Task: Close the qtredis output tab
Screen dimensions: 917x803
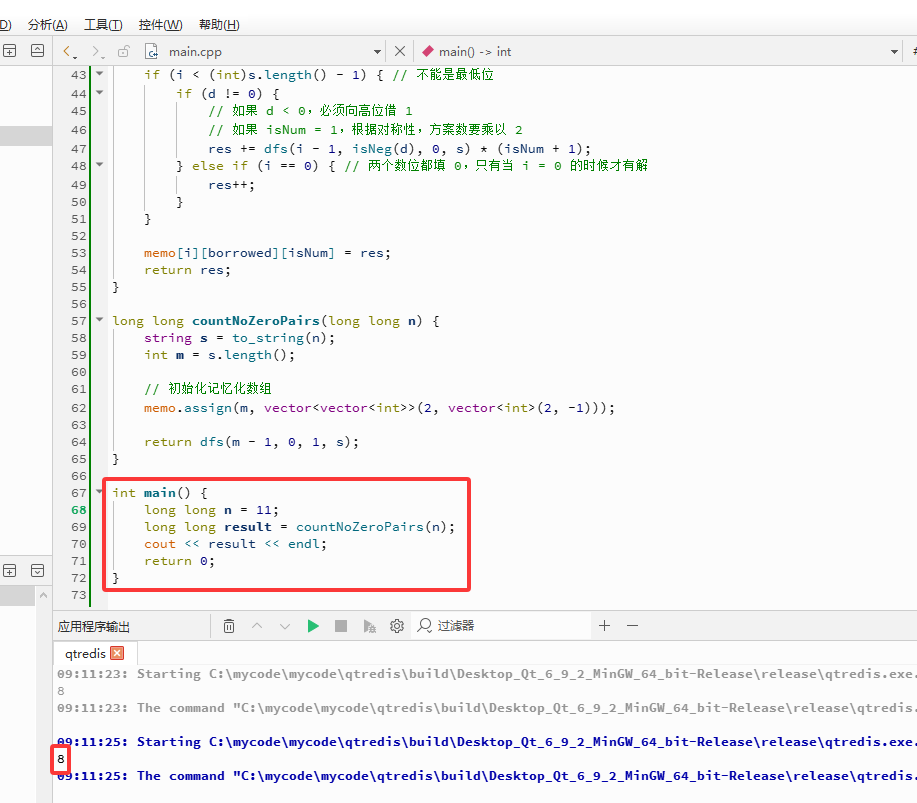Action: click(x=118, y=653)
